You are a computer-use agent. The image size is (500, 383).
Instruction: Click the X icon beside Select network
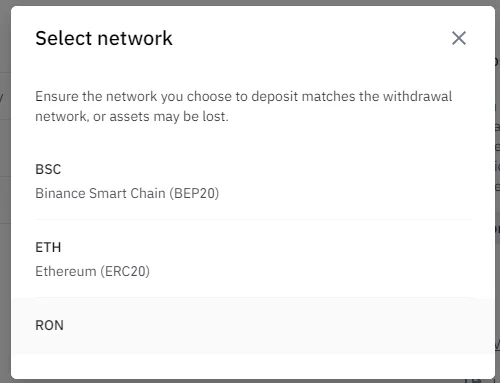pos(459,38)
